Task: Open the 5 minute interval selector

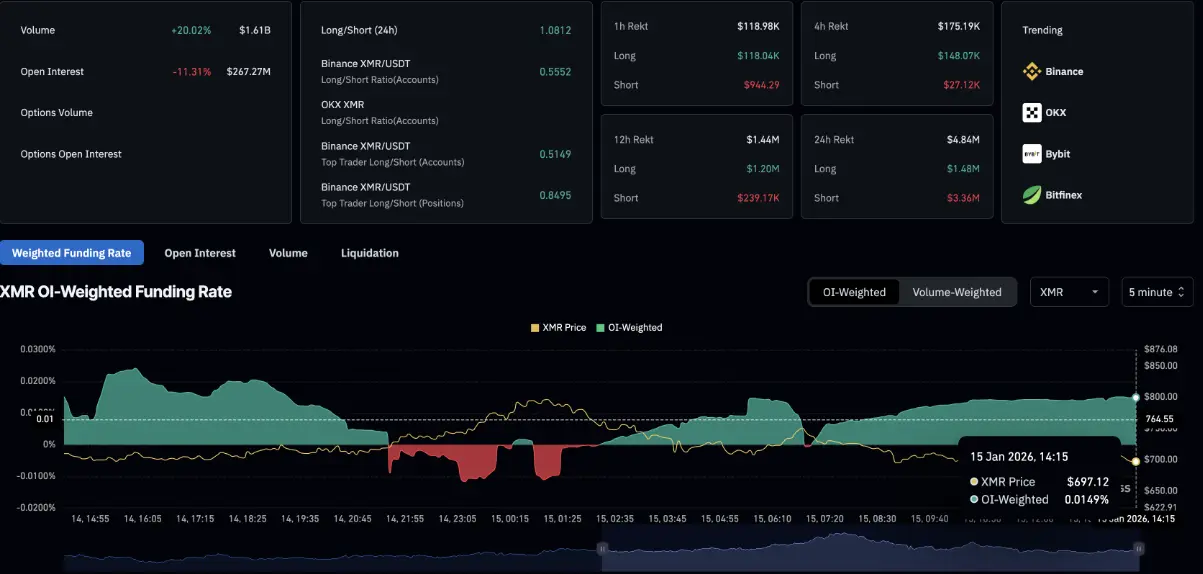Action: tap(1156, 292)
